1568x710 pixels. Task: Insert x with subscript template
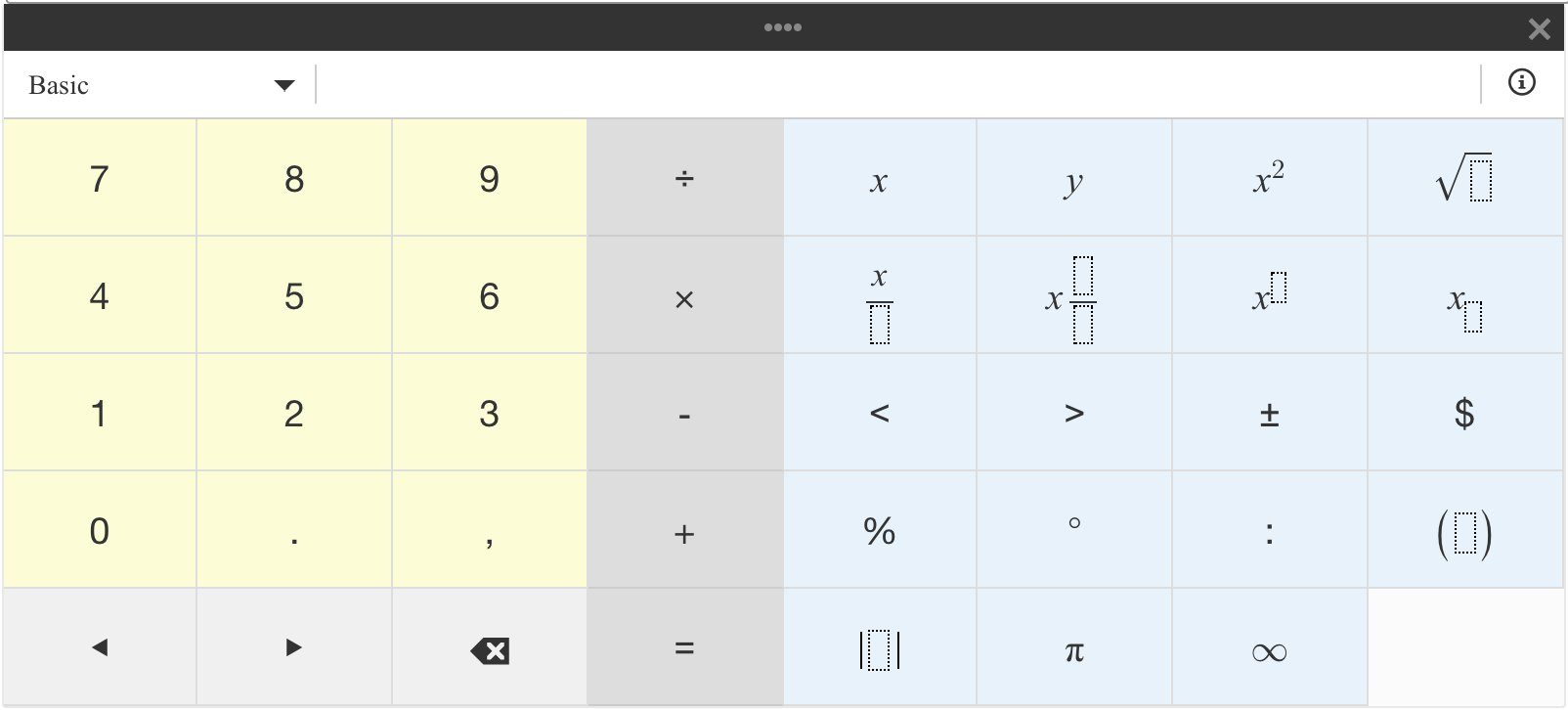pyautogui.click(x=1464, y=295)
